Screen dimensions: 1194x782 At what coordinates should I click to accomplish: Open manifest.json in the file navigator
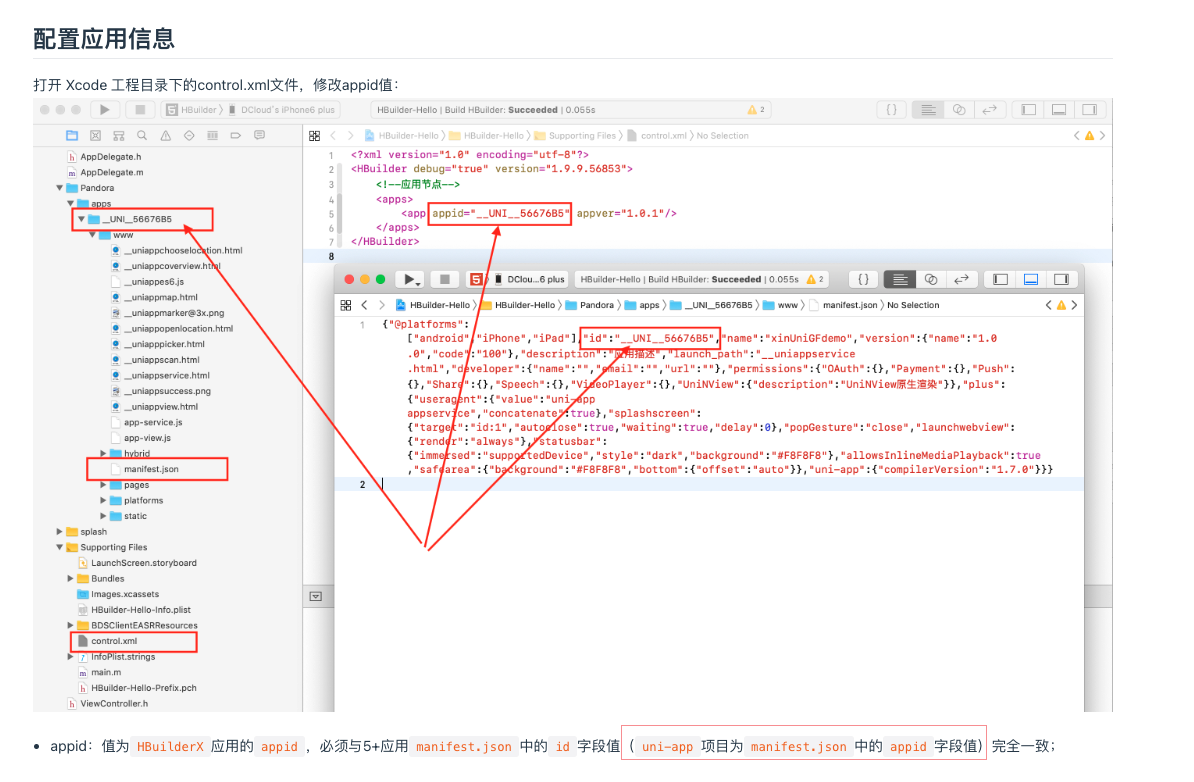pyautogui.click(x=151, y=469)
